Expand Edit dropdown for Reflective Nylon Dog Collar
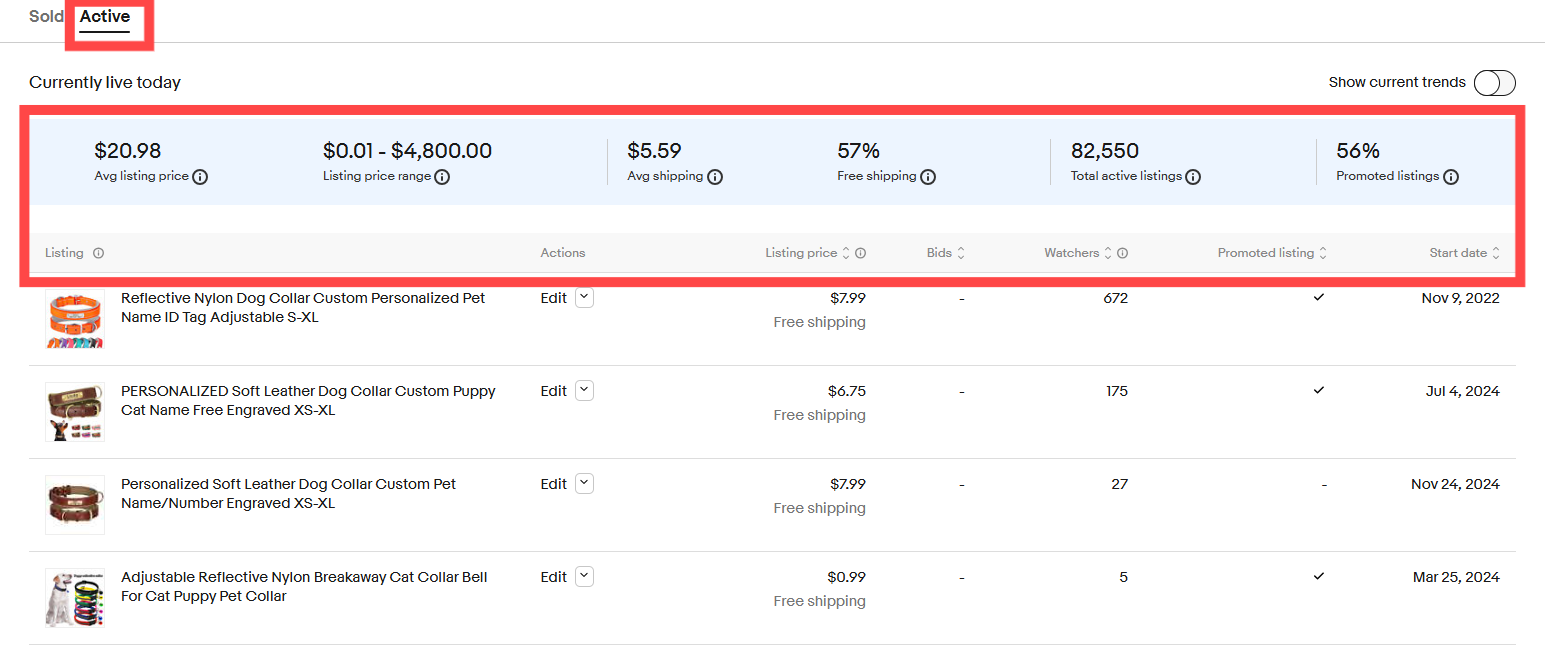The height and width of the screenshot is (645, 1545). pos(585,298)
